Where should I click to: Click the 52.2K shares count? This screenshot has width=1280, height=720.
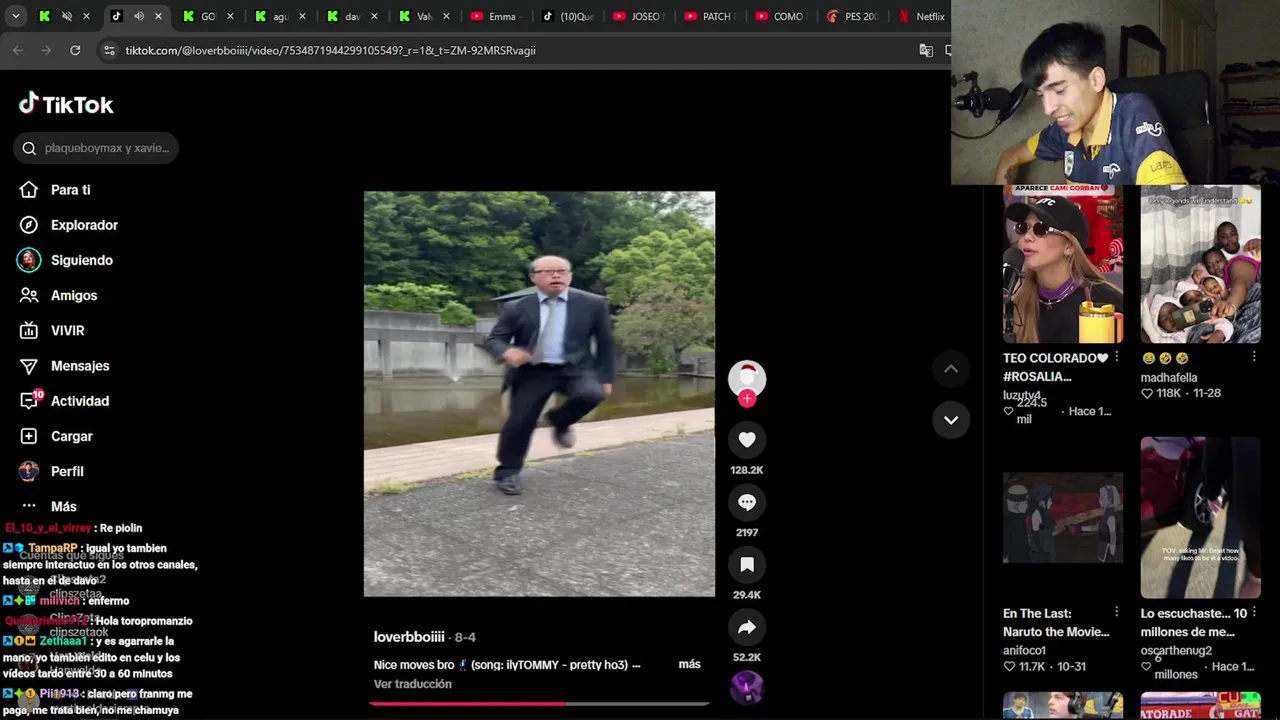click(x=747, y=658)
